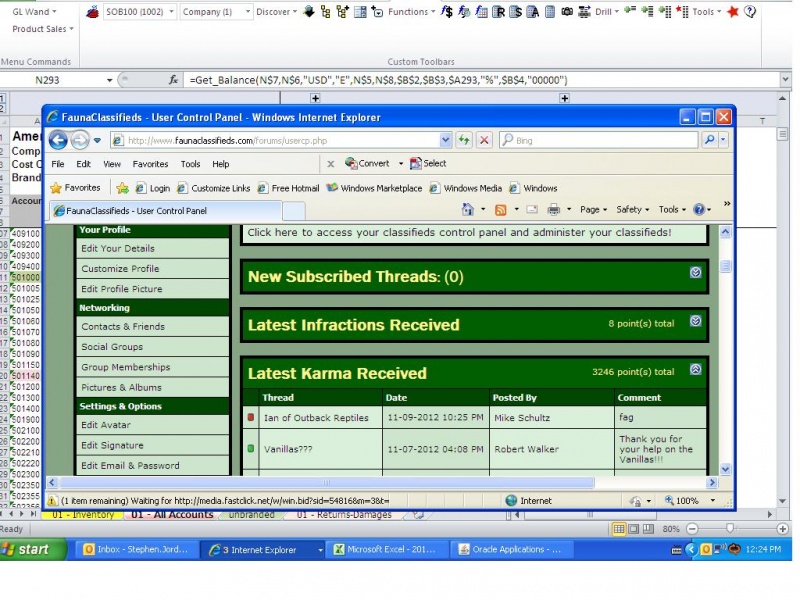Click the black down-arrow icon after Discover
The width and height of the screenshot is (800, 600).
tap(308, 12)
